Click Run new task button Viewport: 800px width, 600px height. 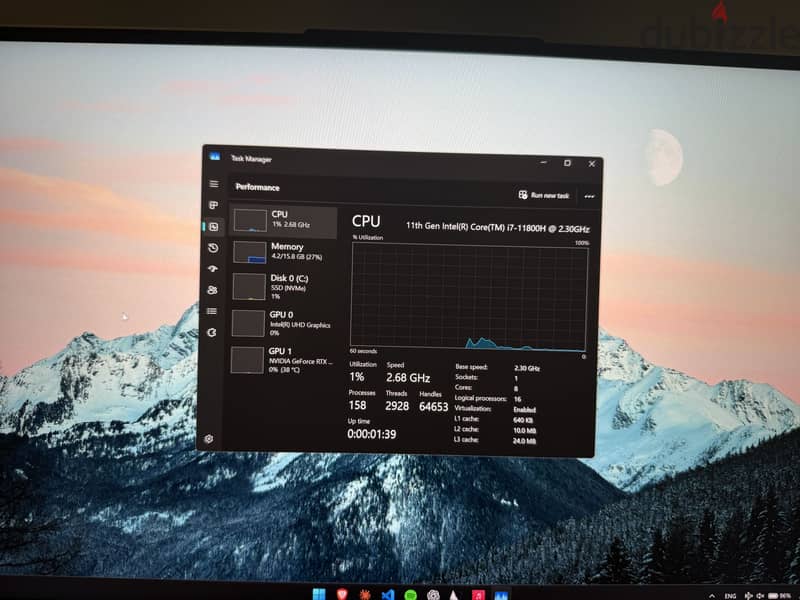tap(544, 195)
